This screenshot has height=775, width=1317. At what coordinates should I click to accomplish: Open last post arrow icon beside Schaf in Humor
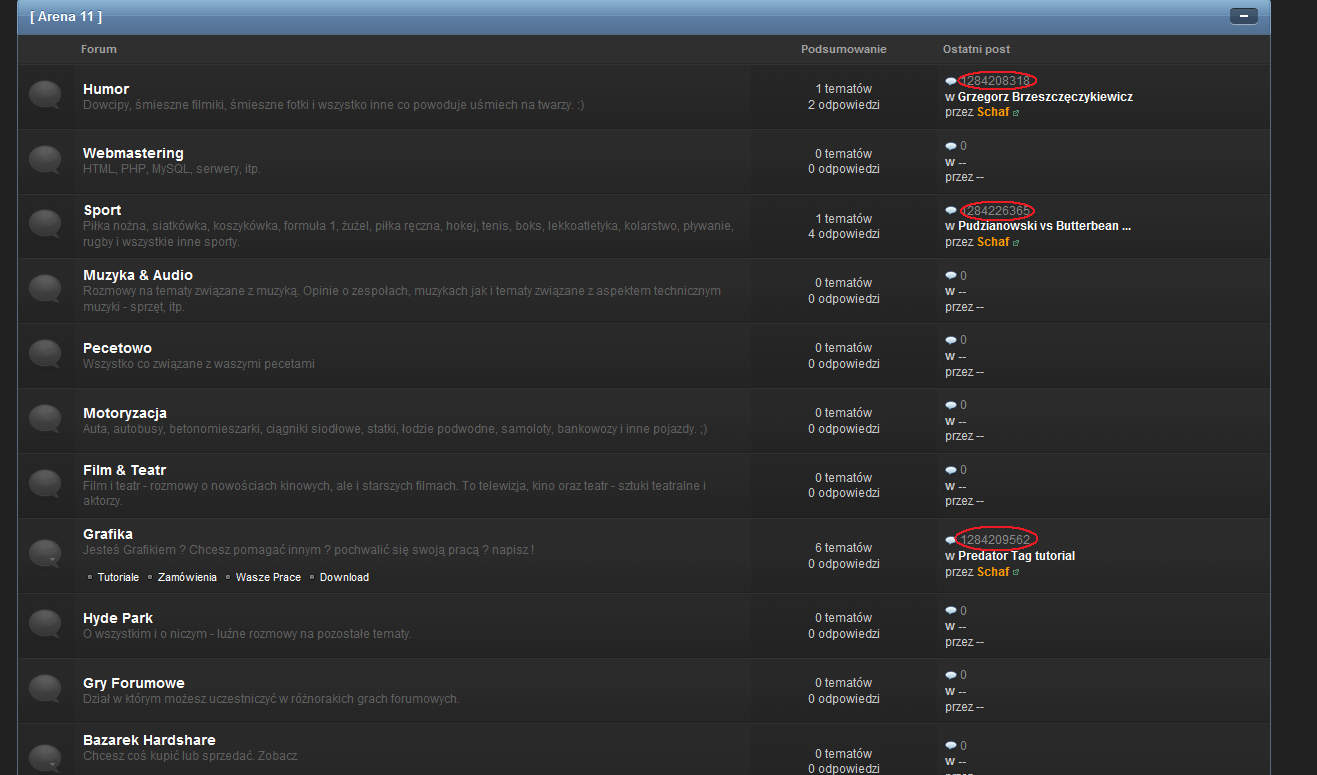pyautogui.click(x=1016, y=113)
